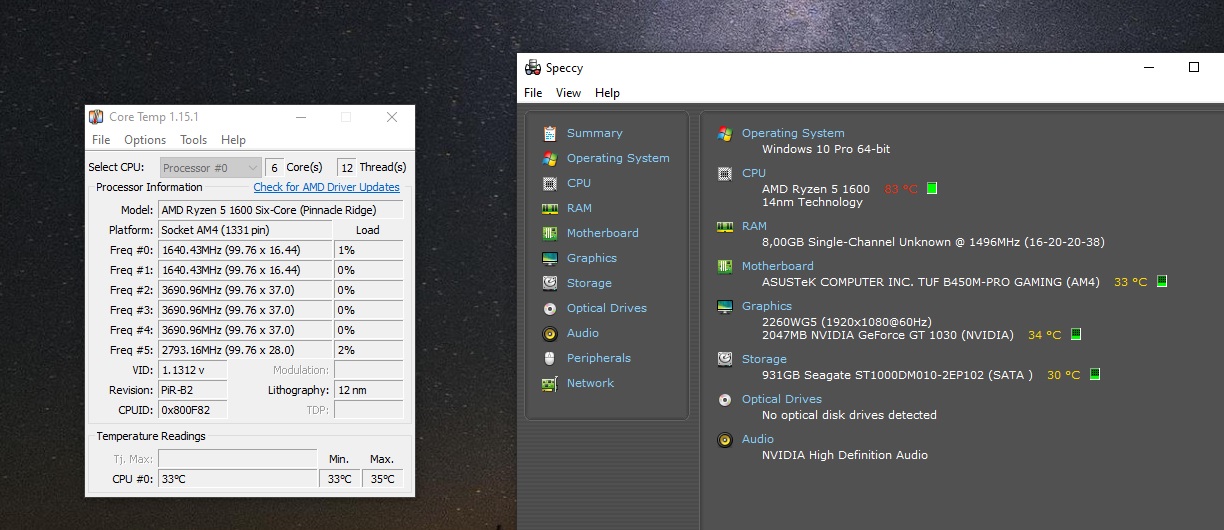Click the Windows 10 Pro 64-bit text
The width and height of the screenshot is (1224, 530).
pos(826,149)
